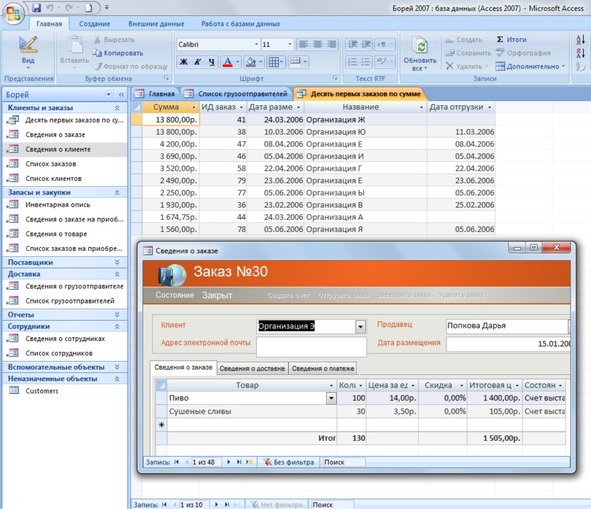Switch to Главная document tab
The height and width of the screenshot is (509, 591).
pos(156,94)
